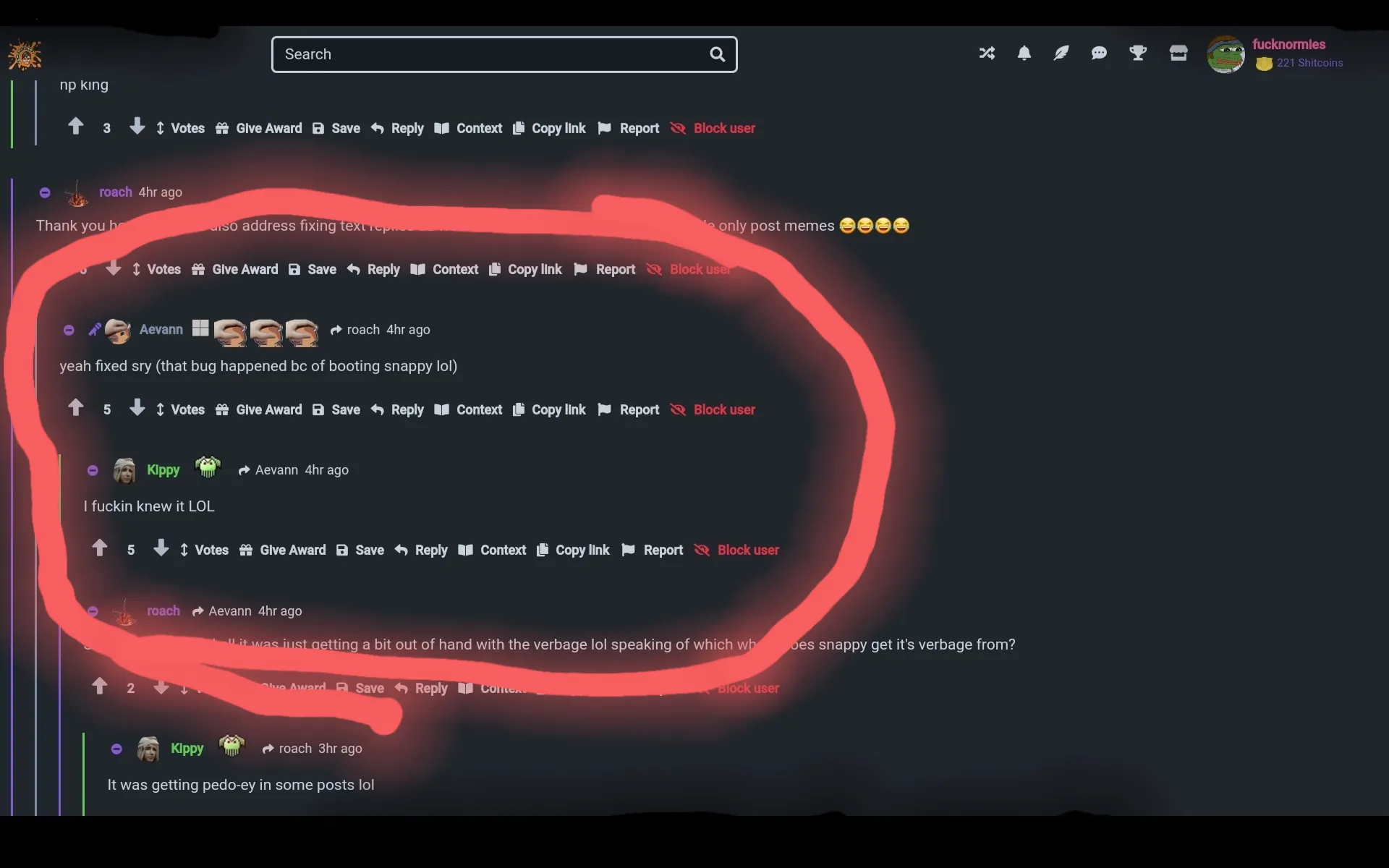Screen dimensions: 1389x868
Task: Click the Save button on roach's bottom reply
Action: tap(368, 687)
